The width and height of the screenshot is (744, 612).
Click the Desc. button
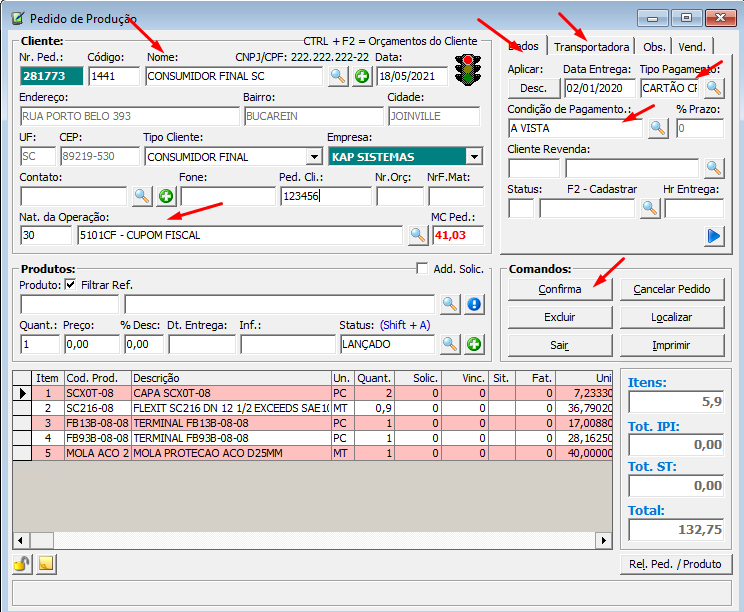pyautogui.click(x=534, y=88)
